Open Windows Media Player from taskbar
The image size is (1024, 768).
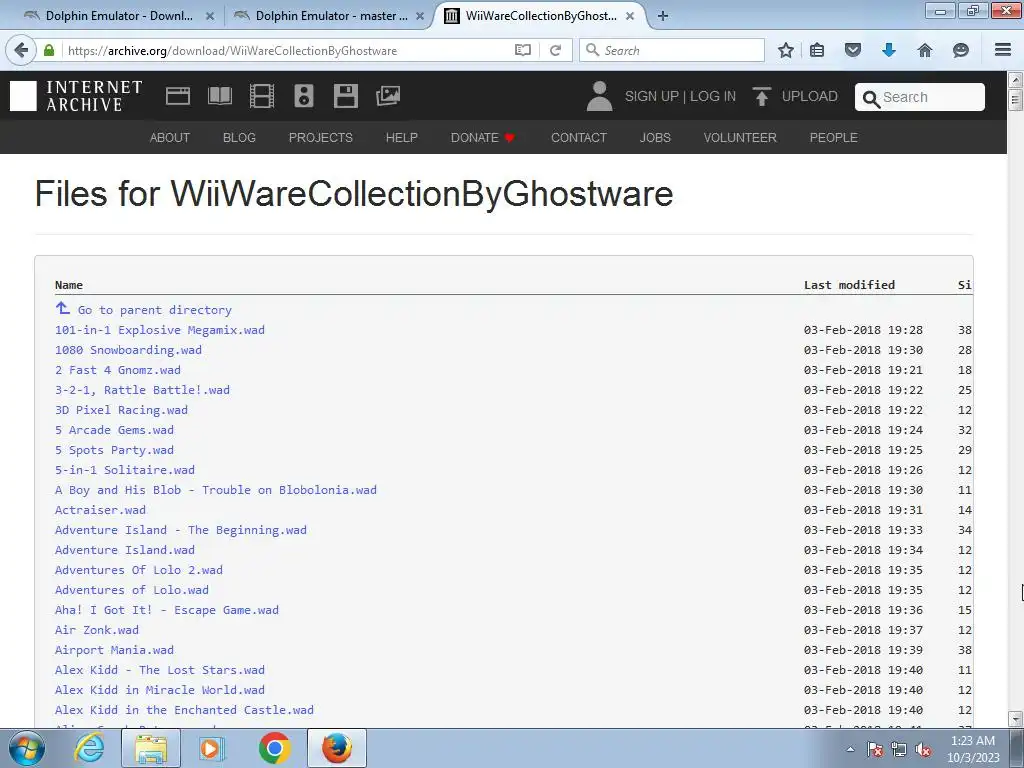pos(210,748)
